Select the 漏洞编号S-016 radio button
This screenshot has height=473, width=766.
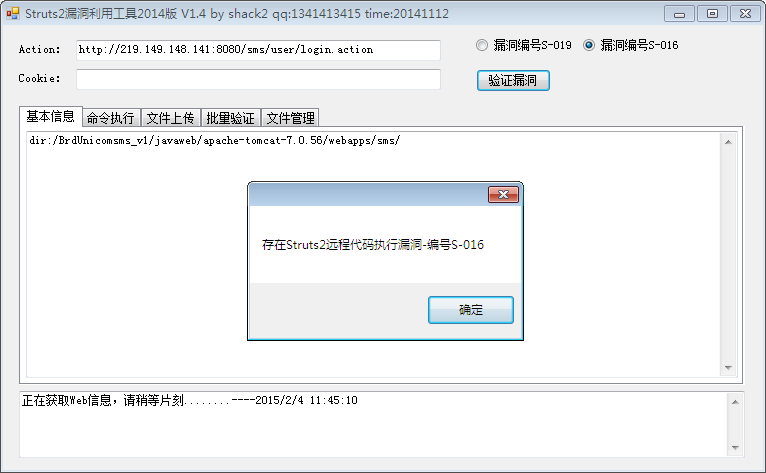(589, 45)
